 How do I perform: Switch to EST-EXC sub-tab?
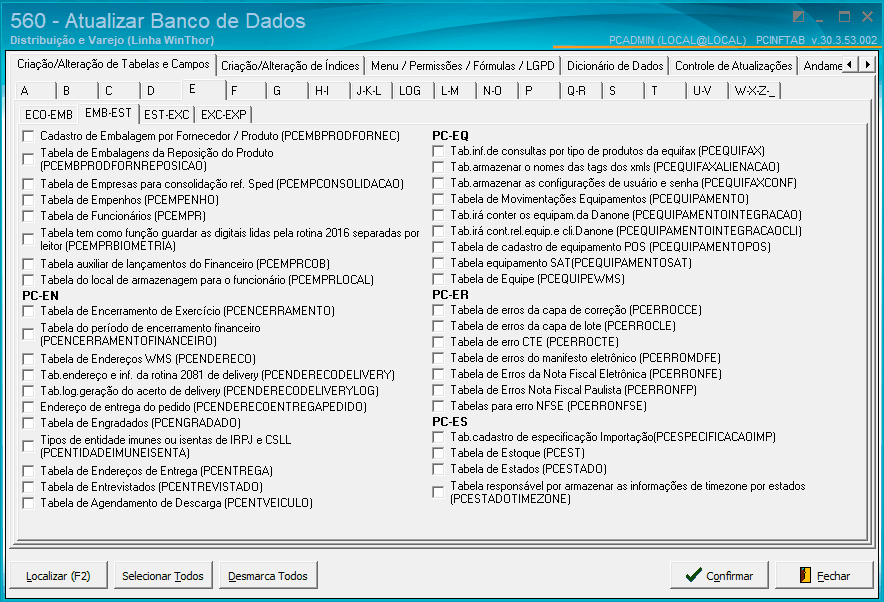166,114
